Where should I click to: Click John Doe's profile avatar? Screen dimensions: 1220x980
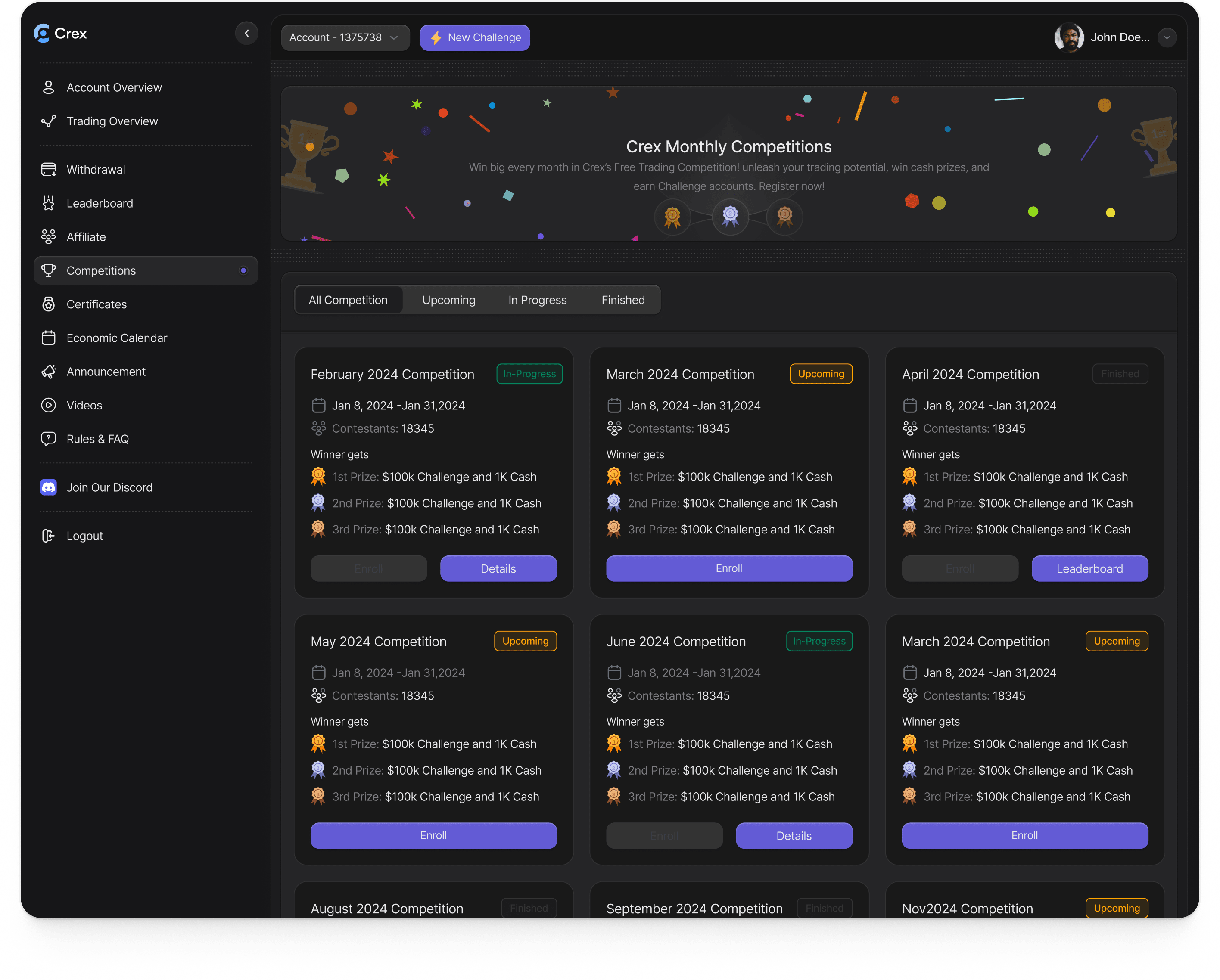tap(1069, 37)
